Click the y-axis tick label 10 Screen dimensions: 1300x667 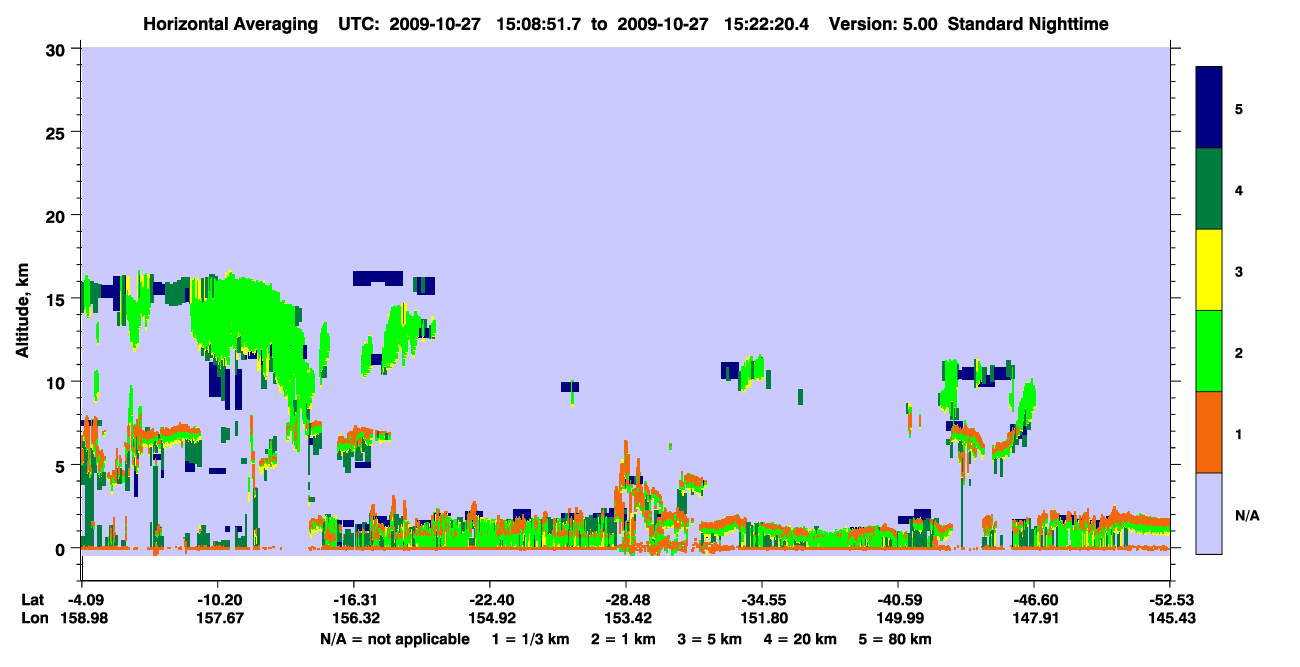click(58, 382)
